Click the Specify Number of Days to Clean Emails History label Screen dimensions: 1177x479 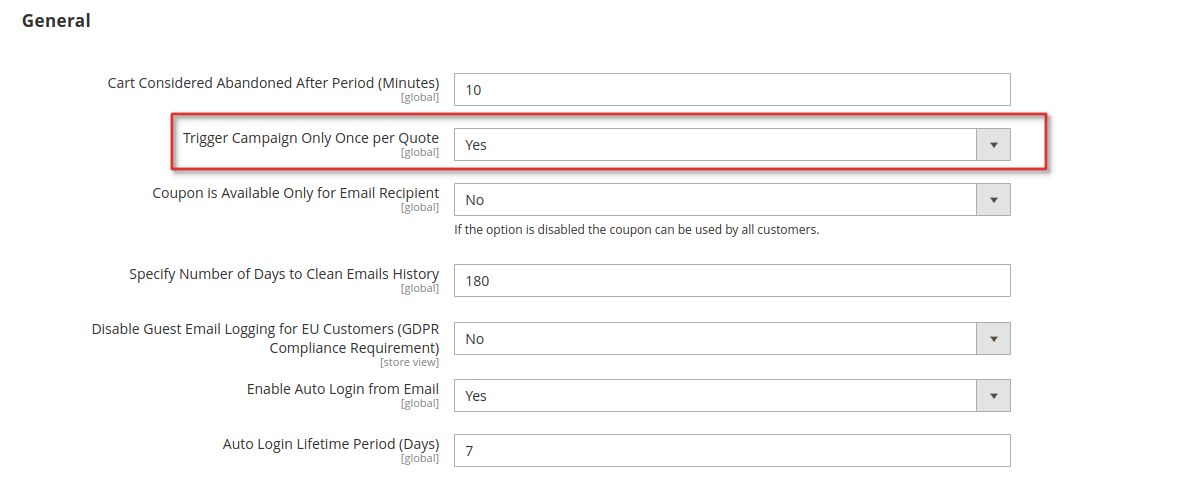coord(284,274)
